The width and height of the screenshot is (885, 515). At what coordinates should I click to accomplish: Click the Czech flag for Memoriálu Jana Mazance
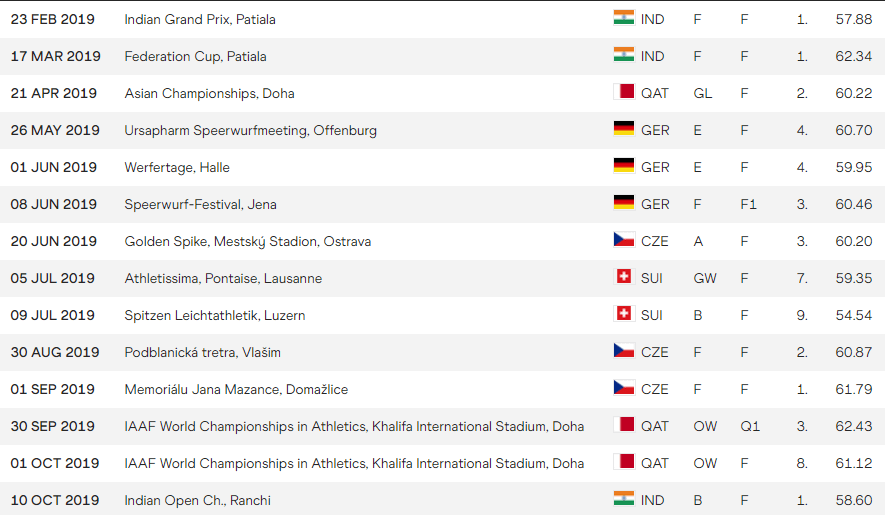[623, 388]
